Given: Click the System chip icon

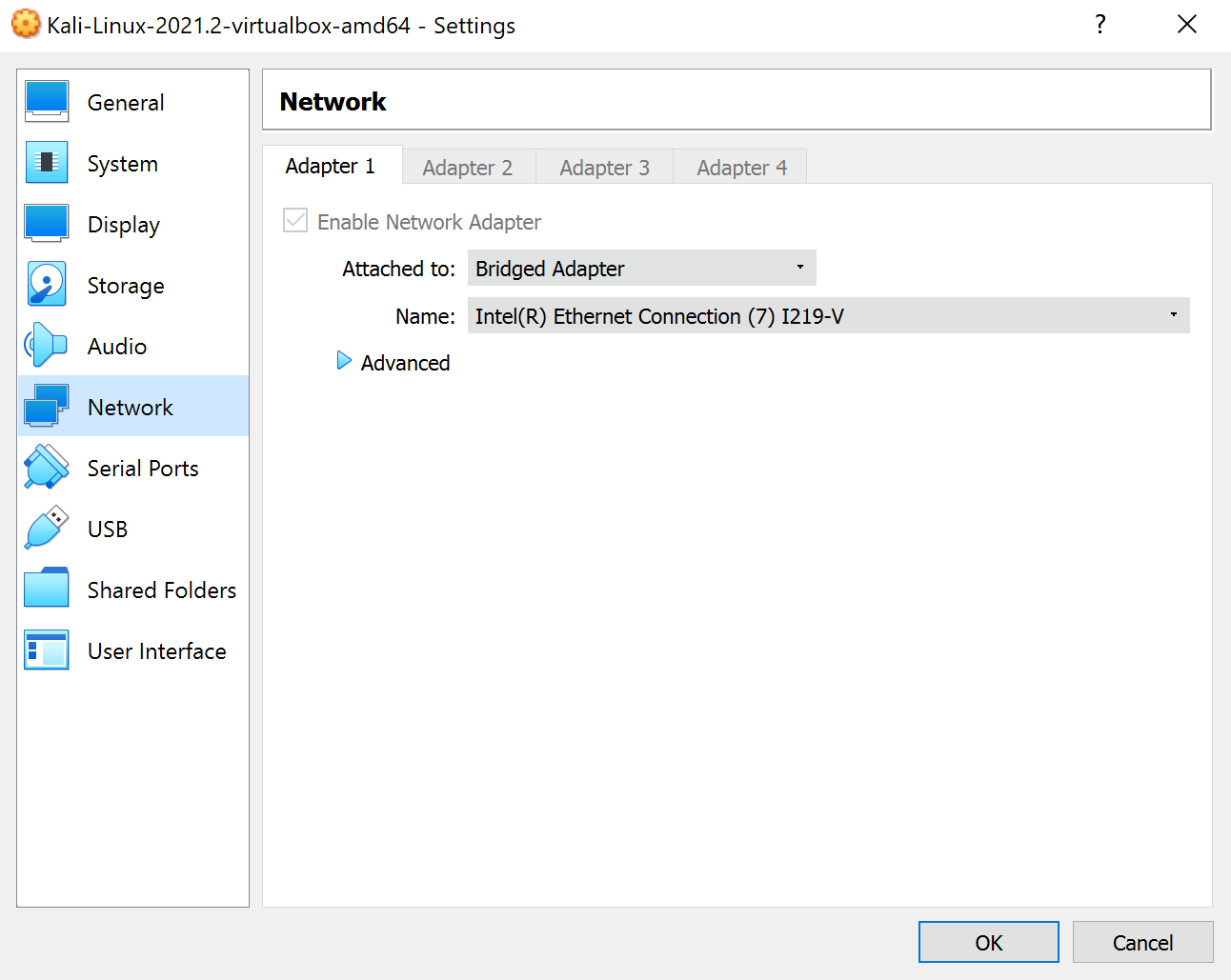Looking at the screenshot, I should pyautogui.click(x=47, y=163).
